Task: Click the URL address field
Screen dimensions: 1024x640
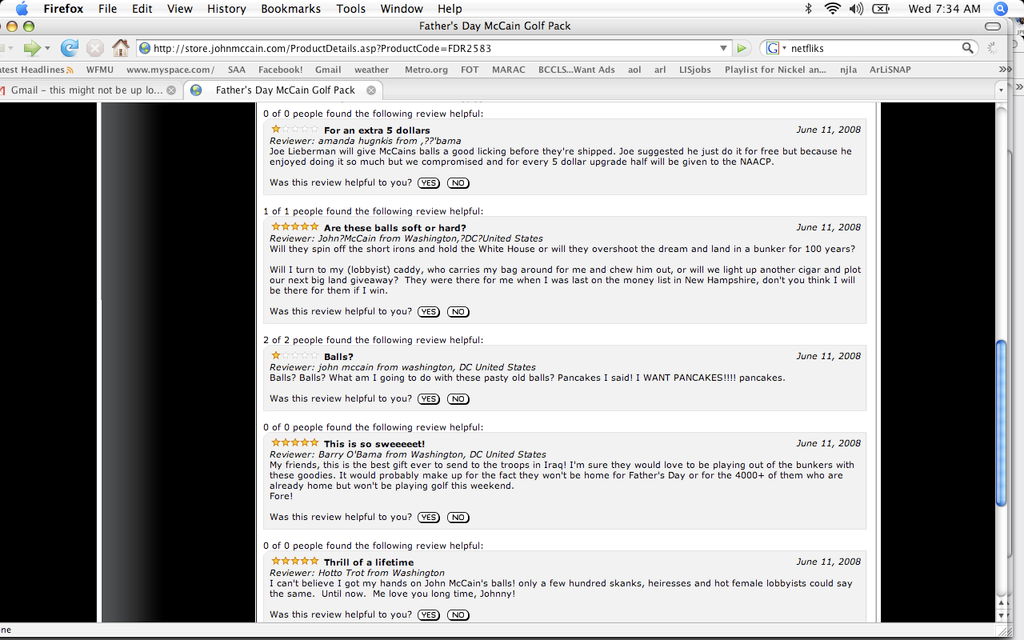Action: (x=433, y=48)
